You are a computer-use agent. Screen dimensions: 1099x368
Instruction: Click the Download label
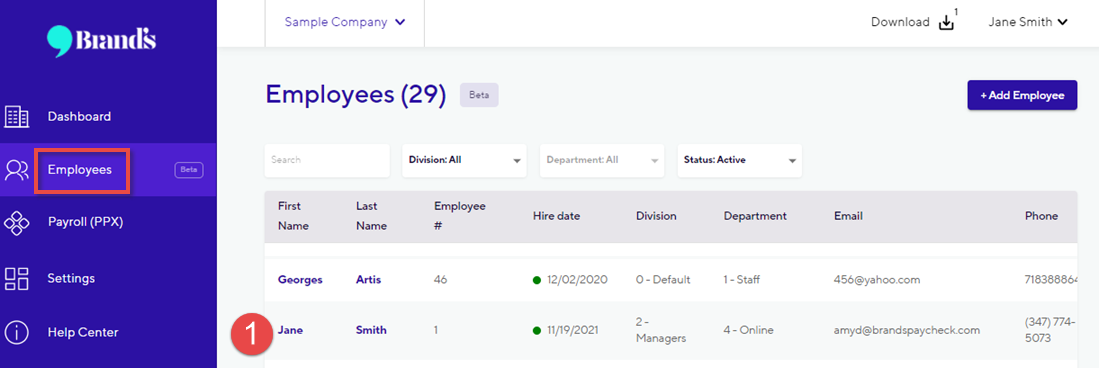point(900,22)
